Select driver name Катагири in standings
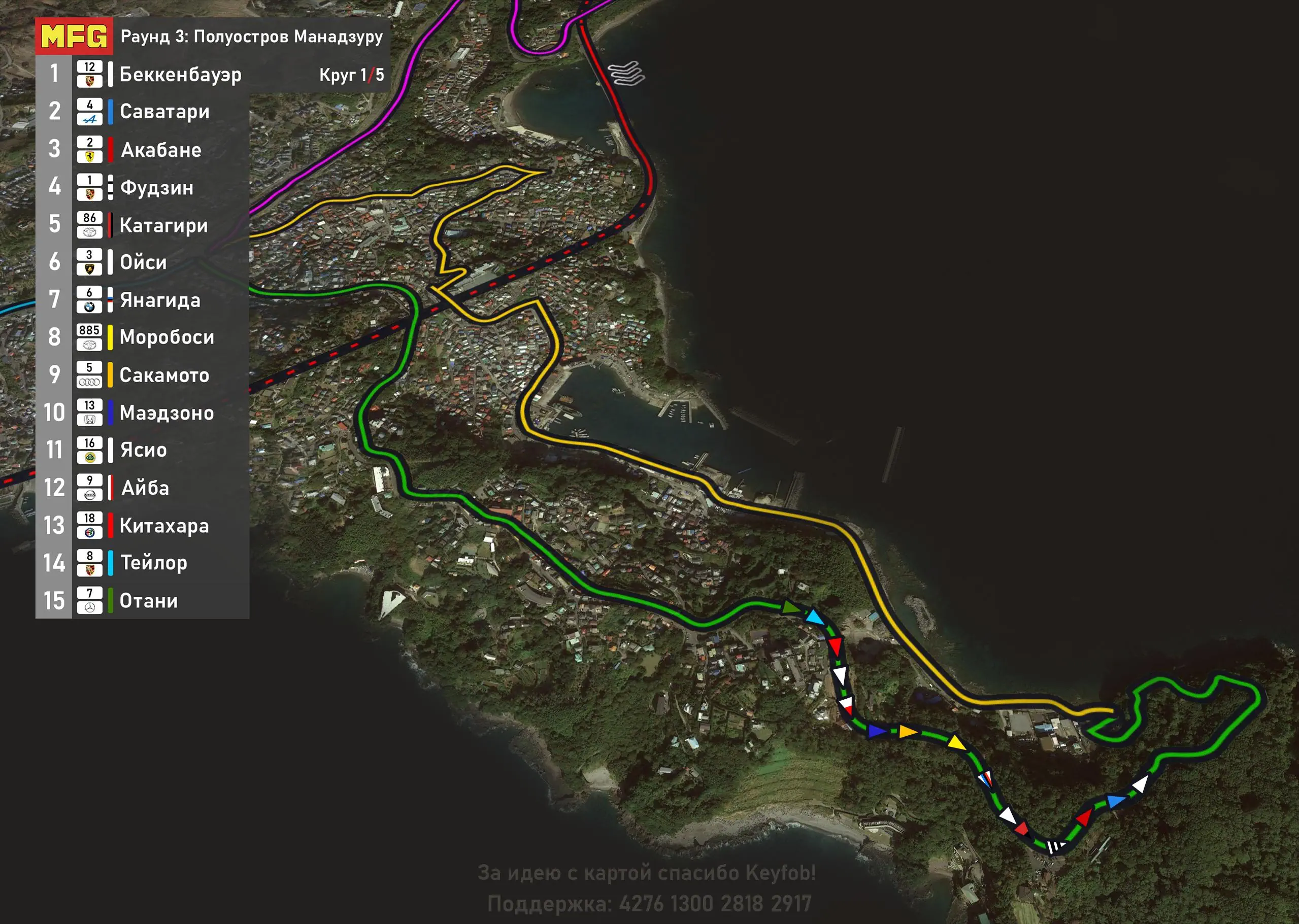 click(163, 225)
